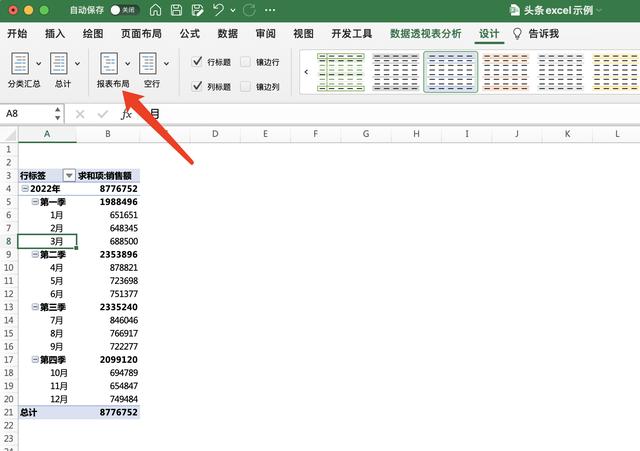Click the A8 name box field
Viewport: 640px width, 451px height.
[x=30, y=114]
